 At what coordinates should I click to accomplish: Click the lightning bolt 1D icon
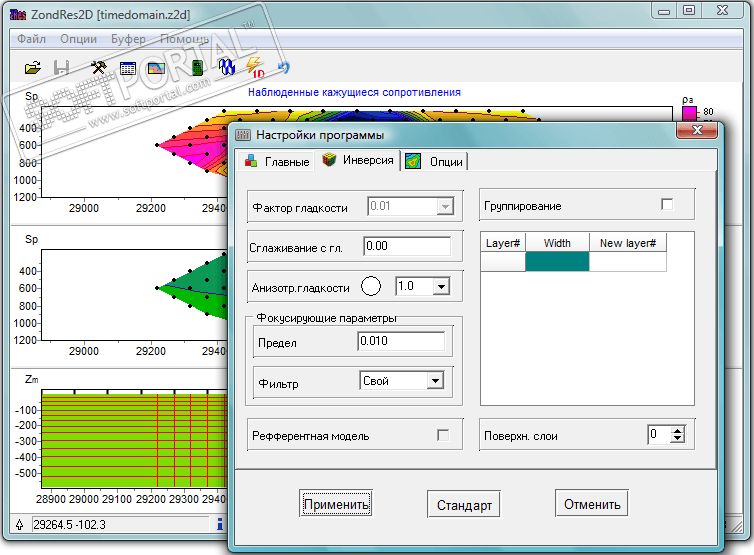[255, 69]
